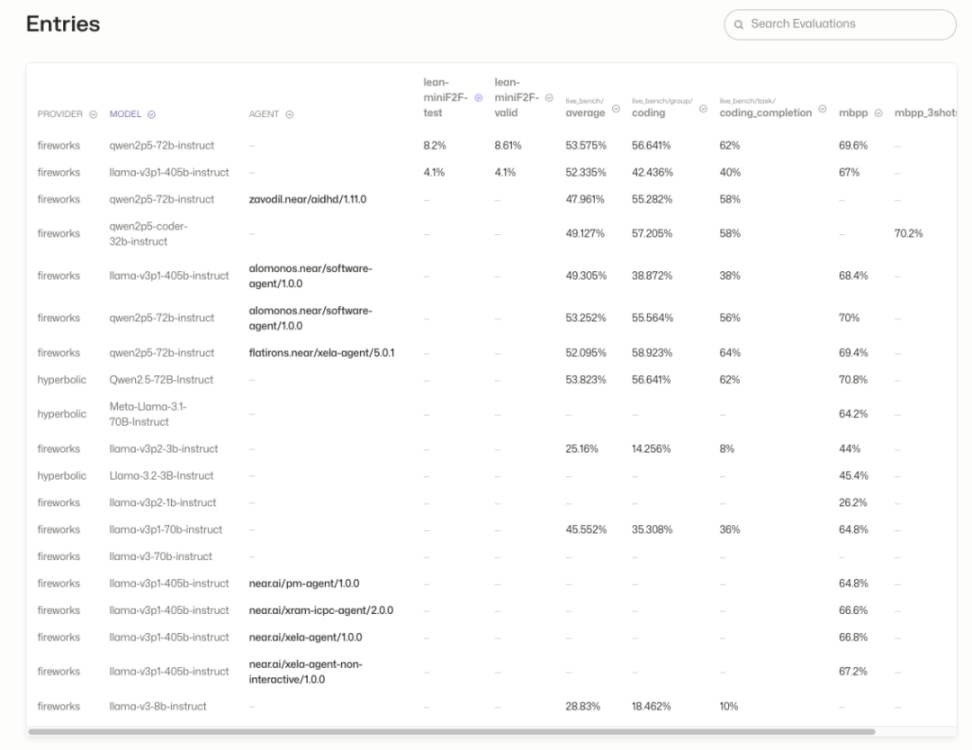The image size is (972, 750).
Task: Sort by the AGENT column icon
Action: 289,114
